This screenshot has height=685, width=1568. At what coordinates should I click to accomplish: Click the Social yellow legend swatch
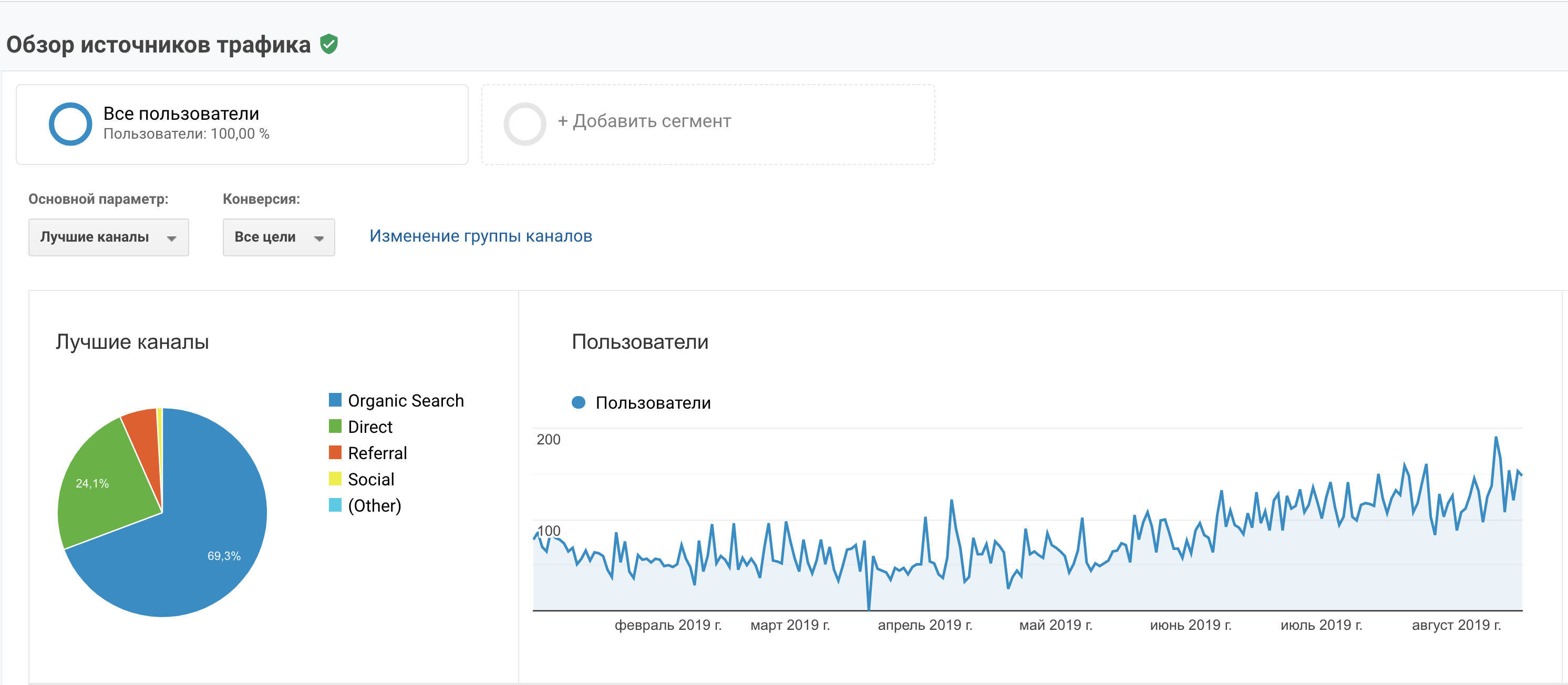[335, 478]
